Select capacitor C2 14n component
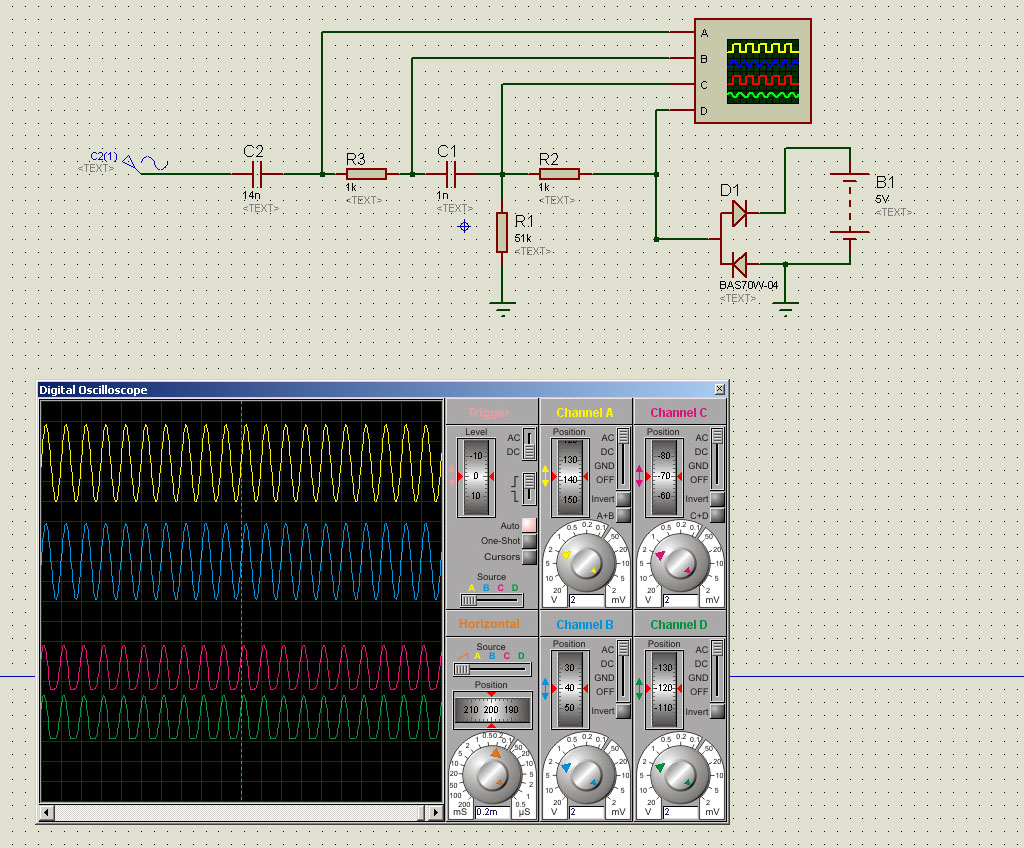This screenshot has width=1024, height=848. pos(256,174)
